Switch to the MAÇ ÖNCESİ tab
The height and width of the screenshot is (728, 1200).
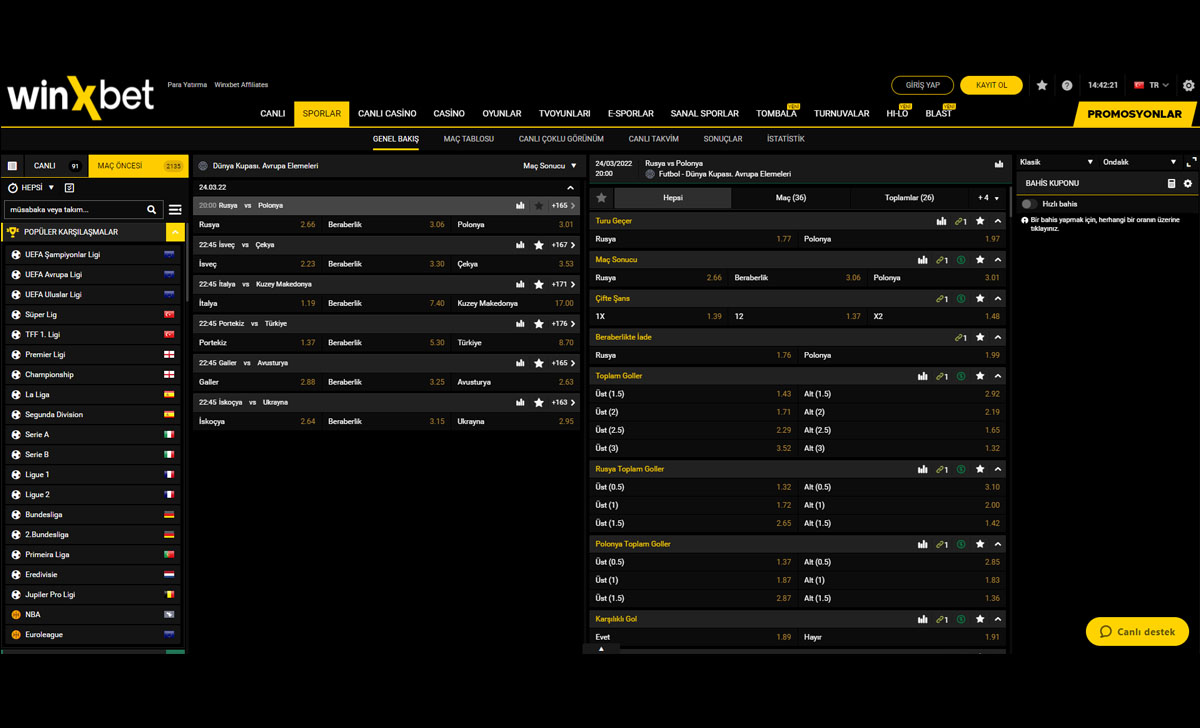pos(138,166)
